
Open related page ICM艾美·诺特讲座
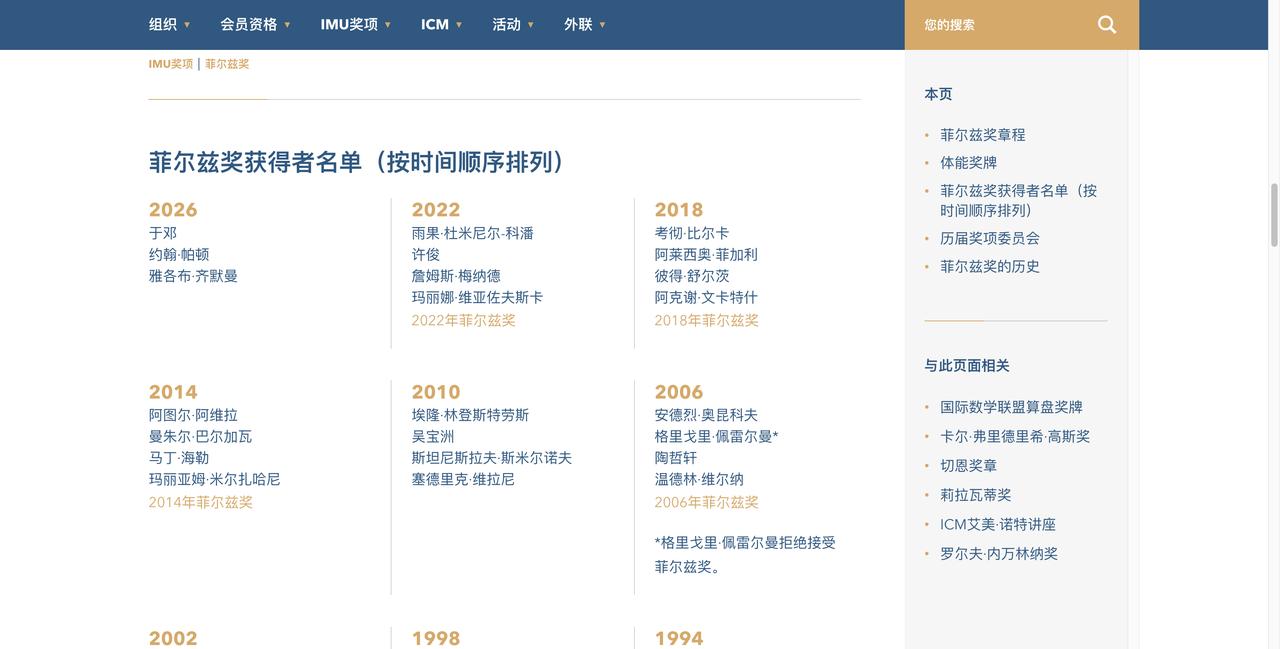click(x=998, y=525)
